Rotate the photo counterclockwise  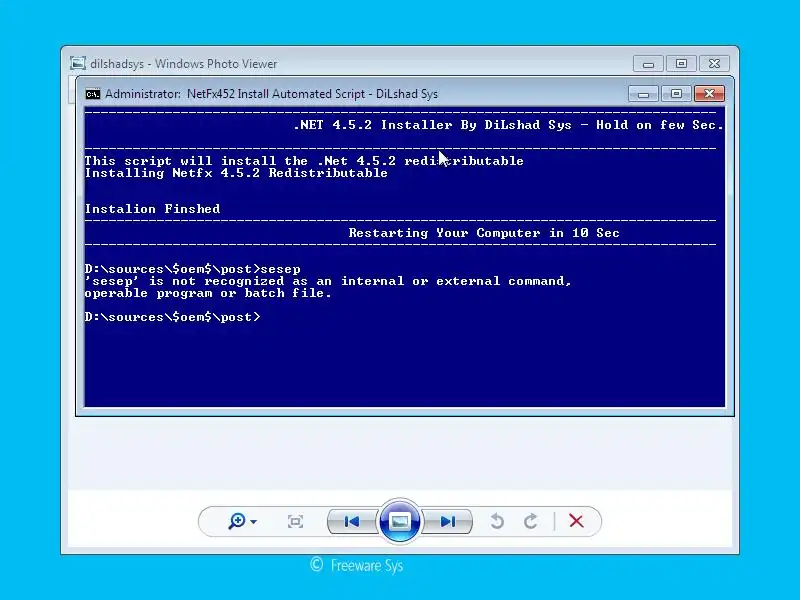(x=497, y=521)
